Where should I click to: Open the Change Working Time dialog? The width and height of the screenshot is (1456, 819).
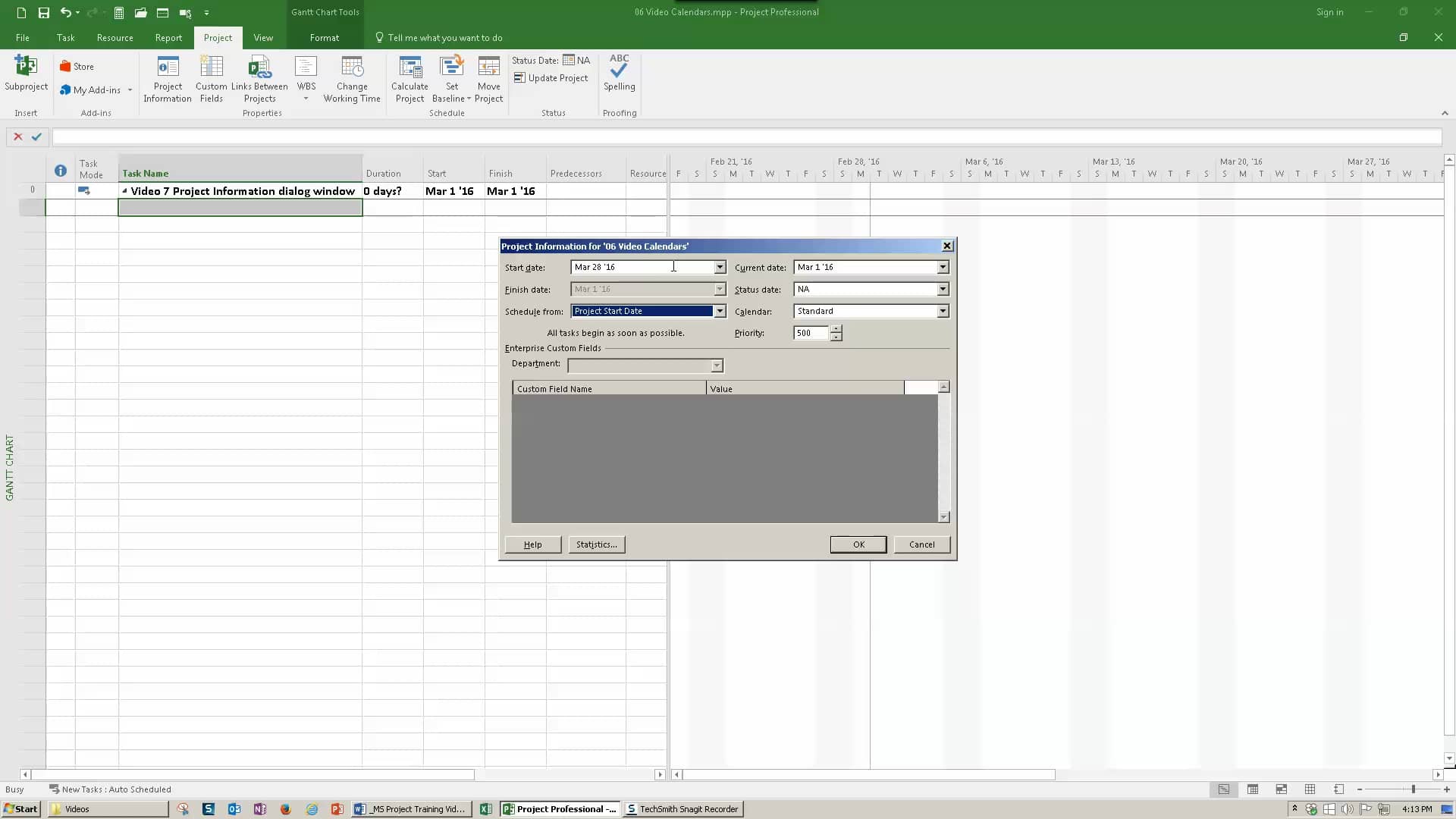352,79
